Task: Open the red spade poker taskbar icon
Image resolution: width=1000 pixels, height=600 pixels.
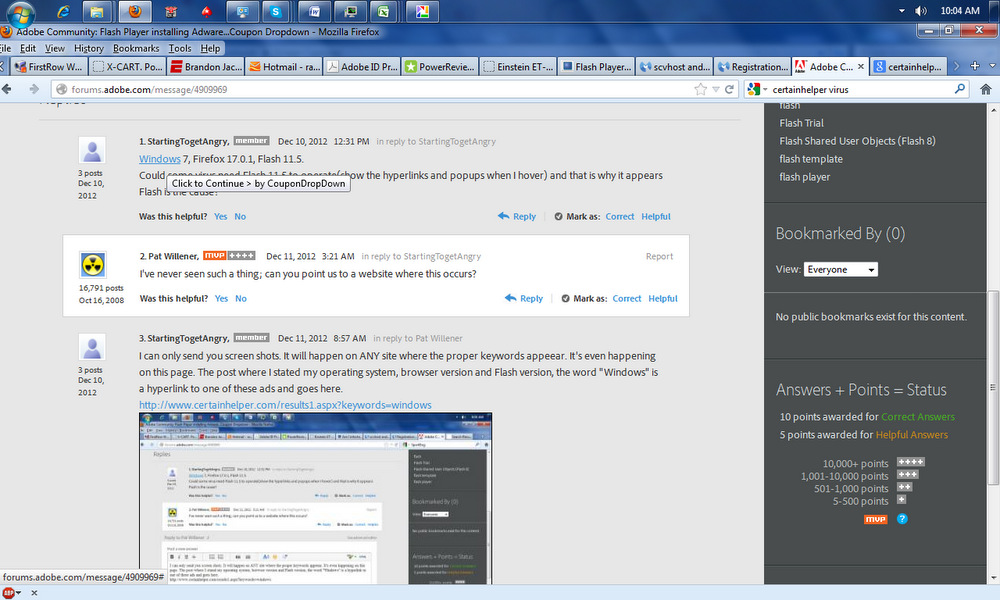Action: [207, 11]
